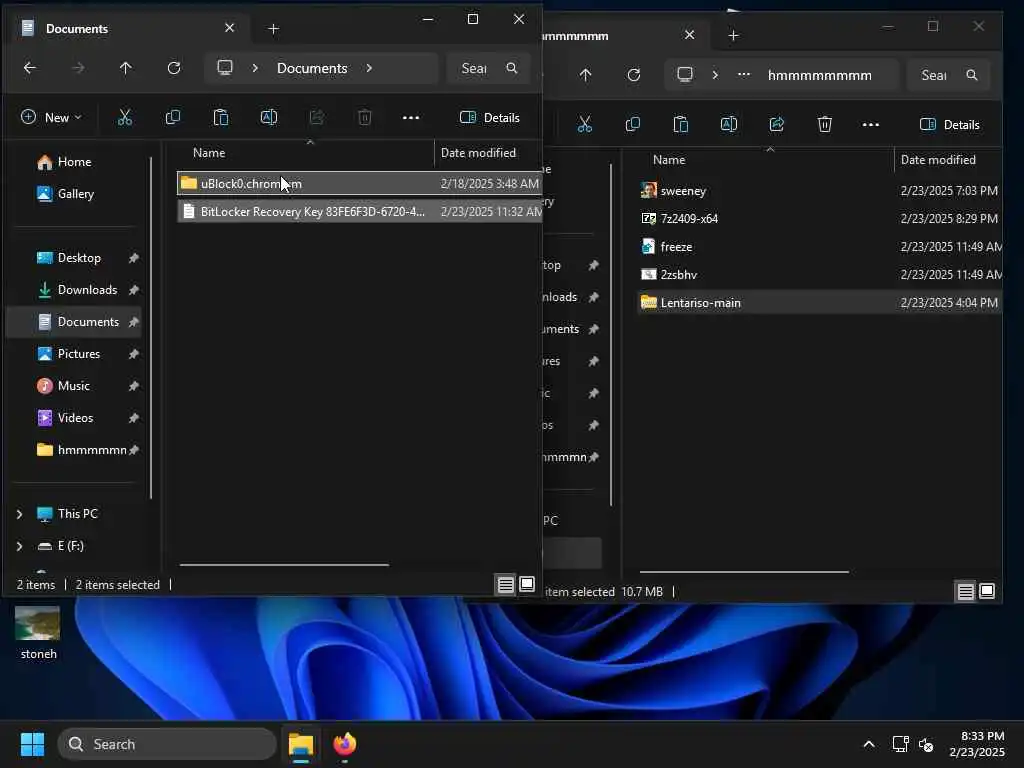
Task: Close the hmmmmmmmm tab
Action: (689, 35)
